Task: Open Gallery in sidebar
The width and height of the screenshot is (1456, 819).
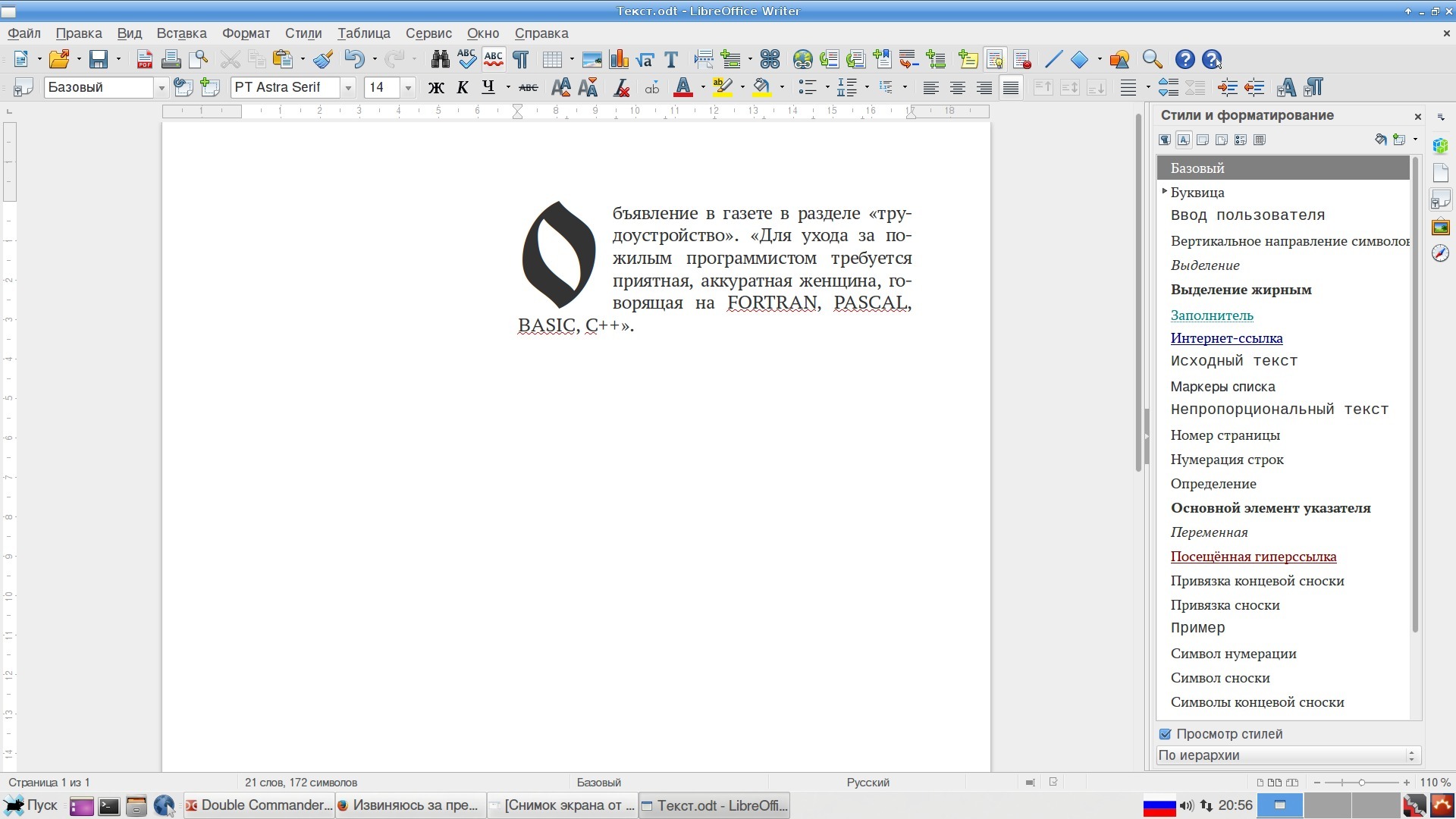Action: click(1441, 227)
